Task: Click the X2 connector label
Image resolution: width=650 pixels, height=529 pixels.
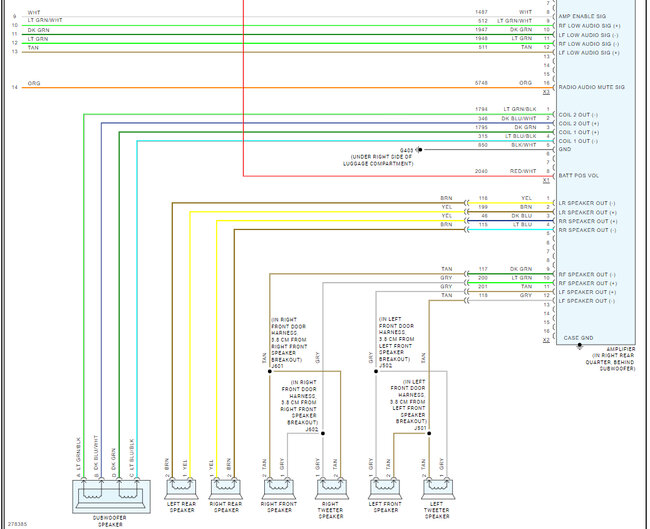Action: coord(546,340)
